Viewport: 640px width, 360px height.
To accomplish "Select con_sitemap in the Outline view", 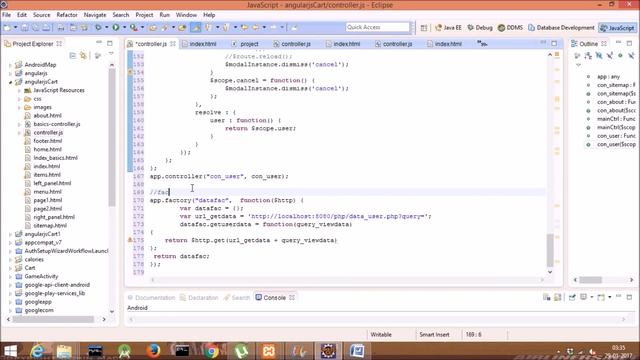I will (616, 85).
